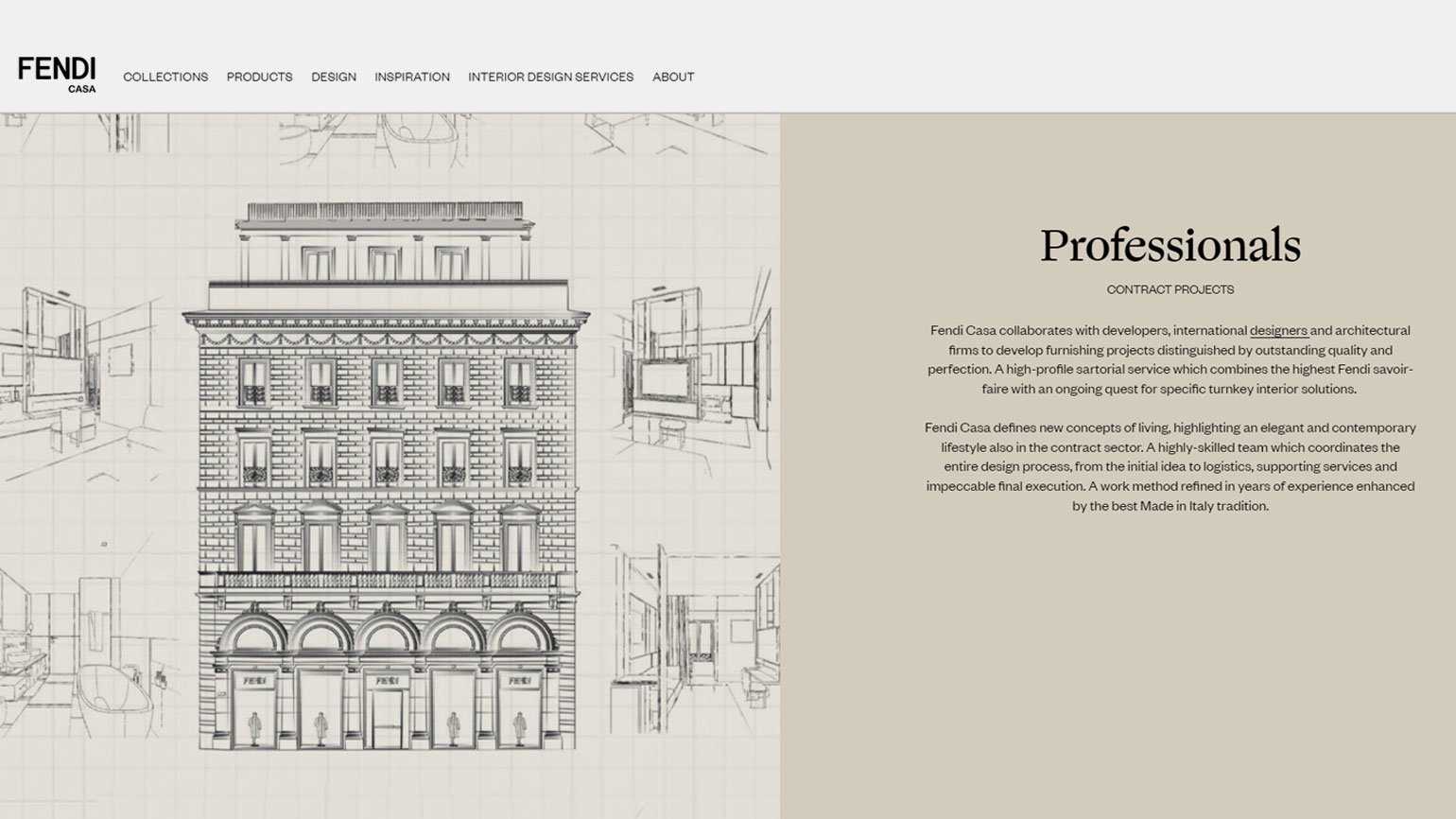Viewport: 1456px width, 819px height.
Task: Click the building's central entrance door
Action: pyautogui.click(x=387, y=719)
